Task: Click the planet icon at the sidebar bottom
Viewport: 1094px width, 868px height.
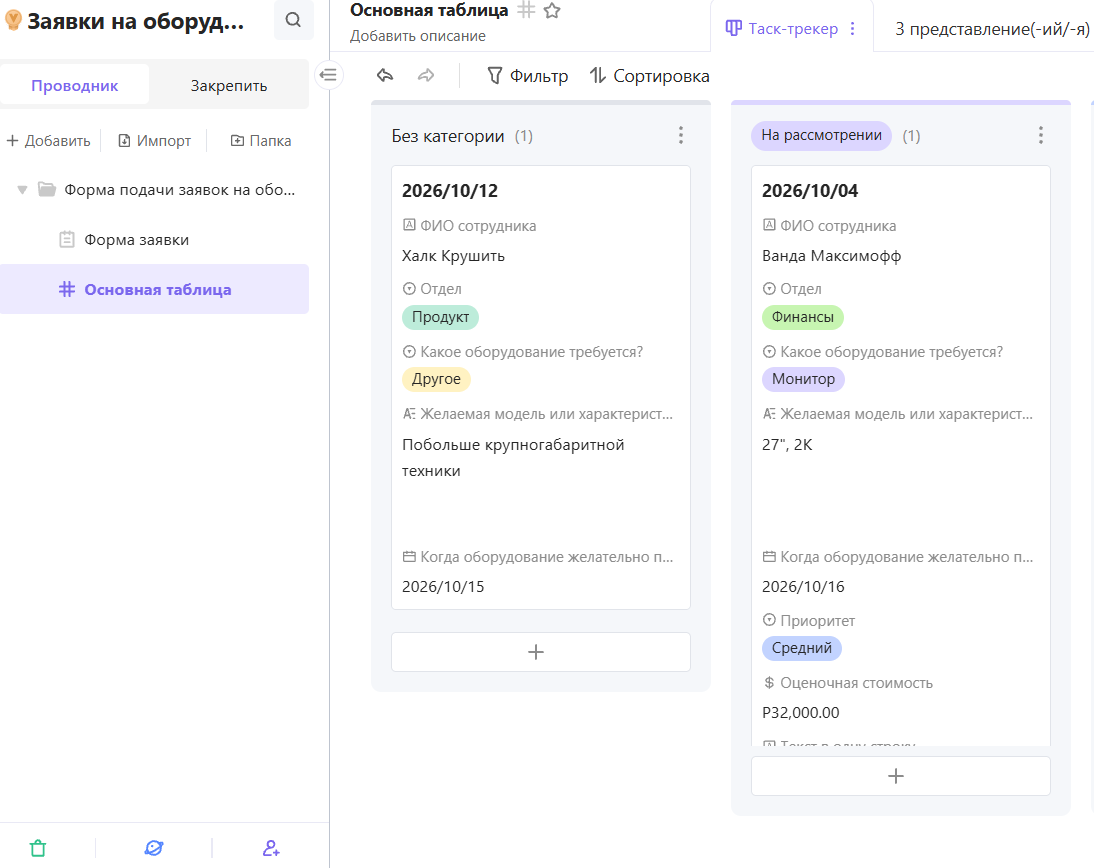Action: pyautogui.click(x=153, y=848)
